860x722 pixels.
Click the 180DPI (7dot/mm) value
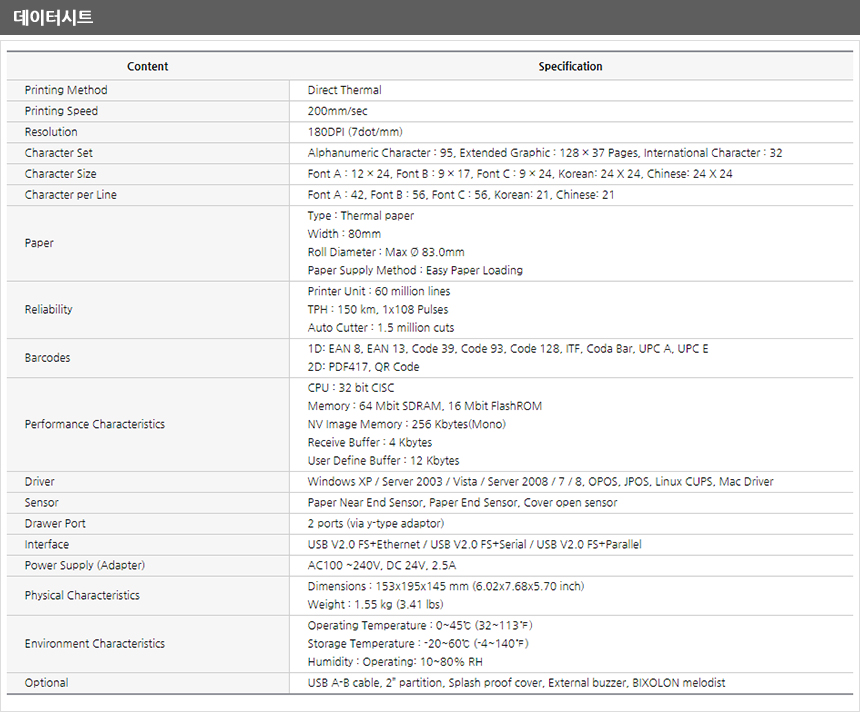point(355,132)
